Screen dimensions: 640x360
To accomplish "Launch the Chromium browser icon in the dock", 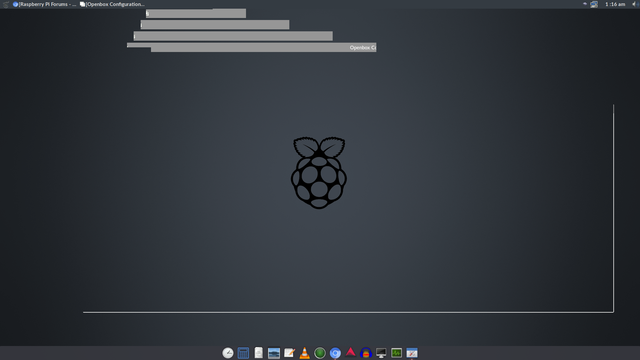I will (x=335, y=353).
